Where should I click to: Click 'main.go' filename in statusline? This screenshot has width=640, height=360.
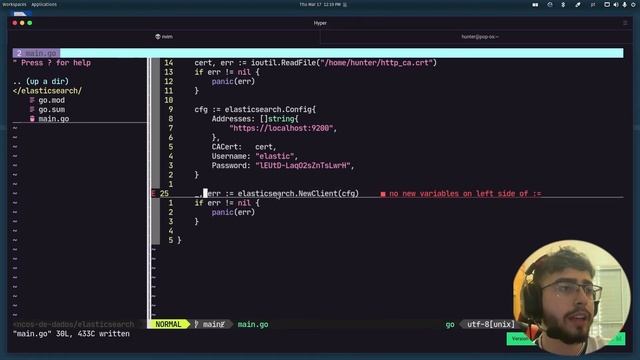click(x=253, y=324)
